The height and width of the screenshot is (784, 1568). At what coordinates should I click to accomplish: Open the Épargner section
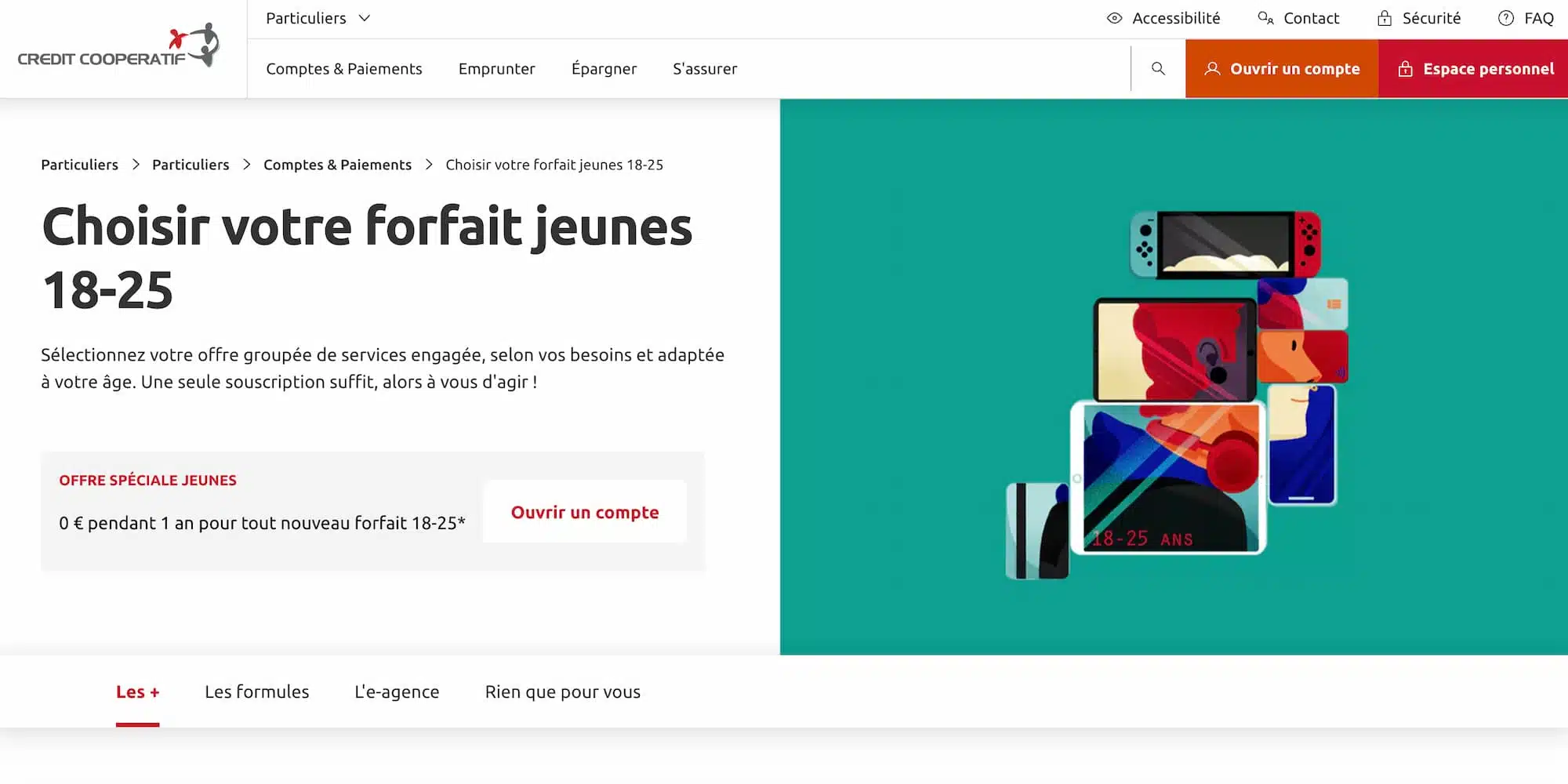(604, 69)
